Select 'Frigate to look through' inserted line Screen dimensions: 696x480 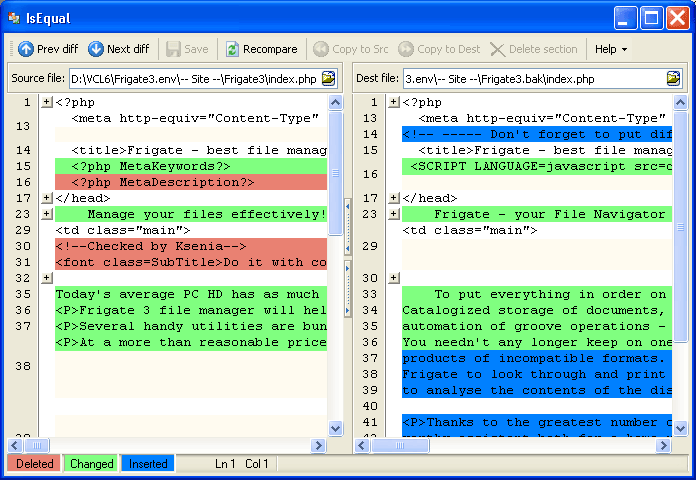537,374
